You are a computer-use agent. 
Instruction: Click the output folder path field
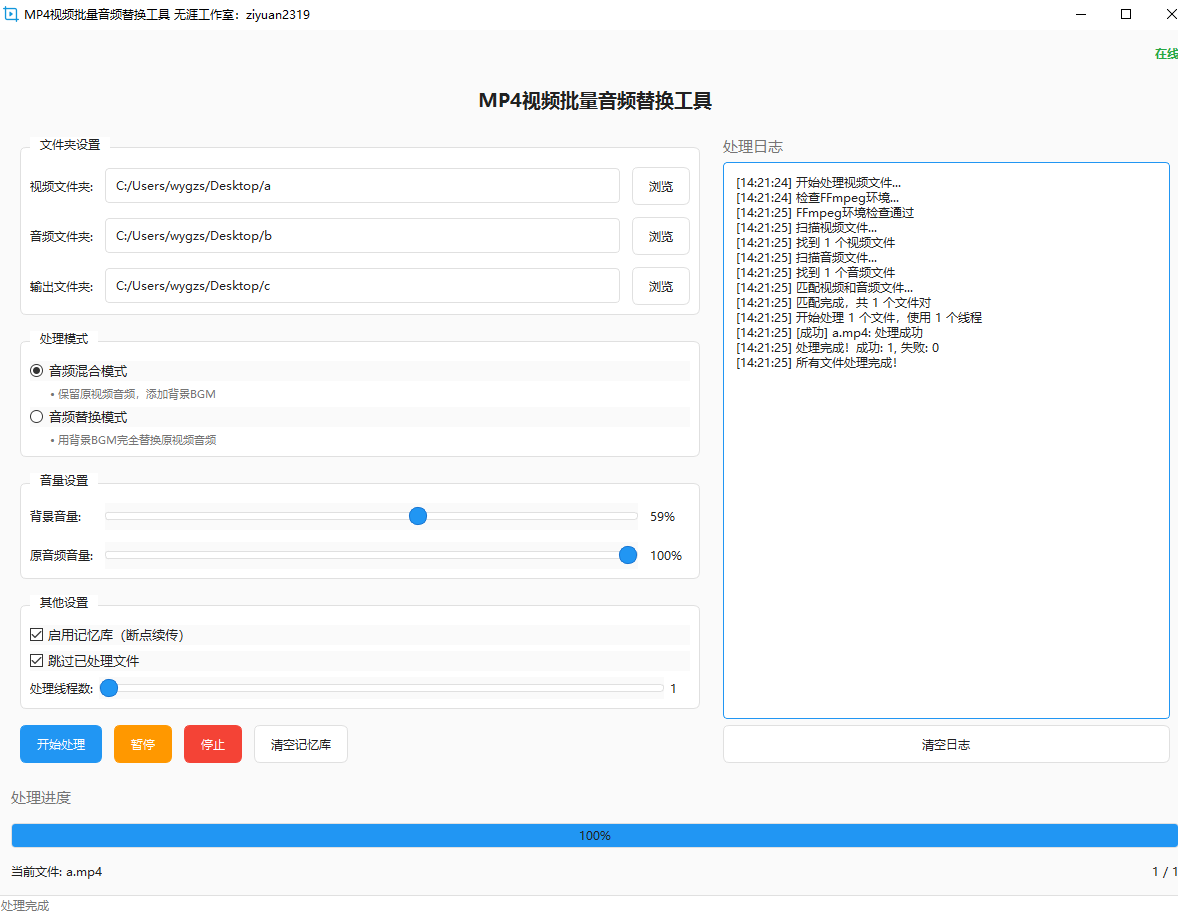pos(362,286)
